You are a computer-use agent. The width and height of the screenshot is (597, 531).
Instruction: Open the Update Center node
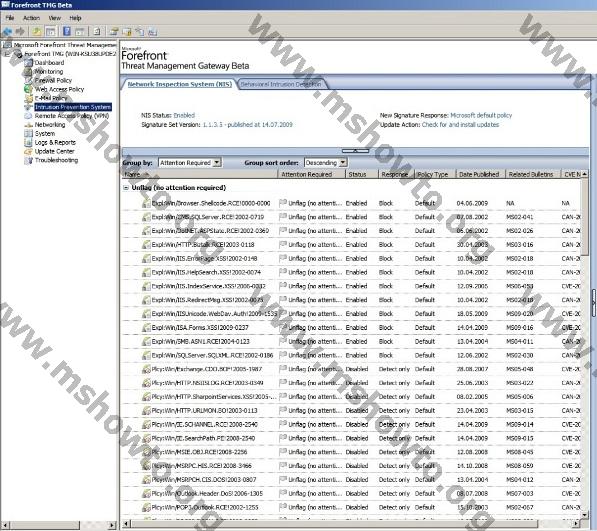(54, 151)
